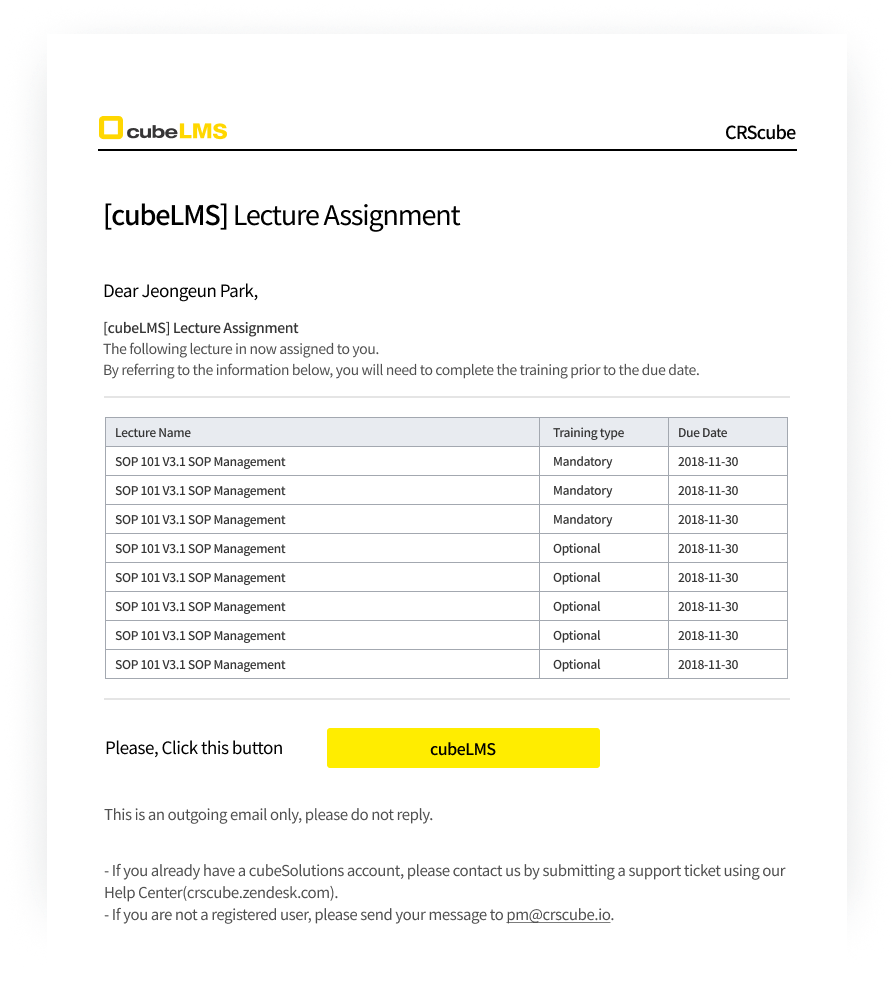Select the Due Date column header

[702, 433]
